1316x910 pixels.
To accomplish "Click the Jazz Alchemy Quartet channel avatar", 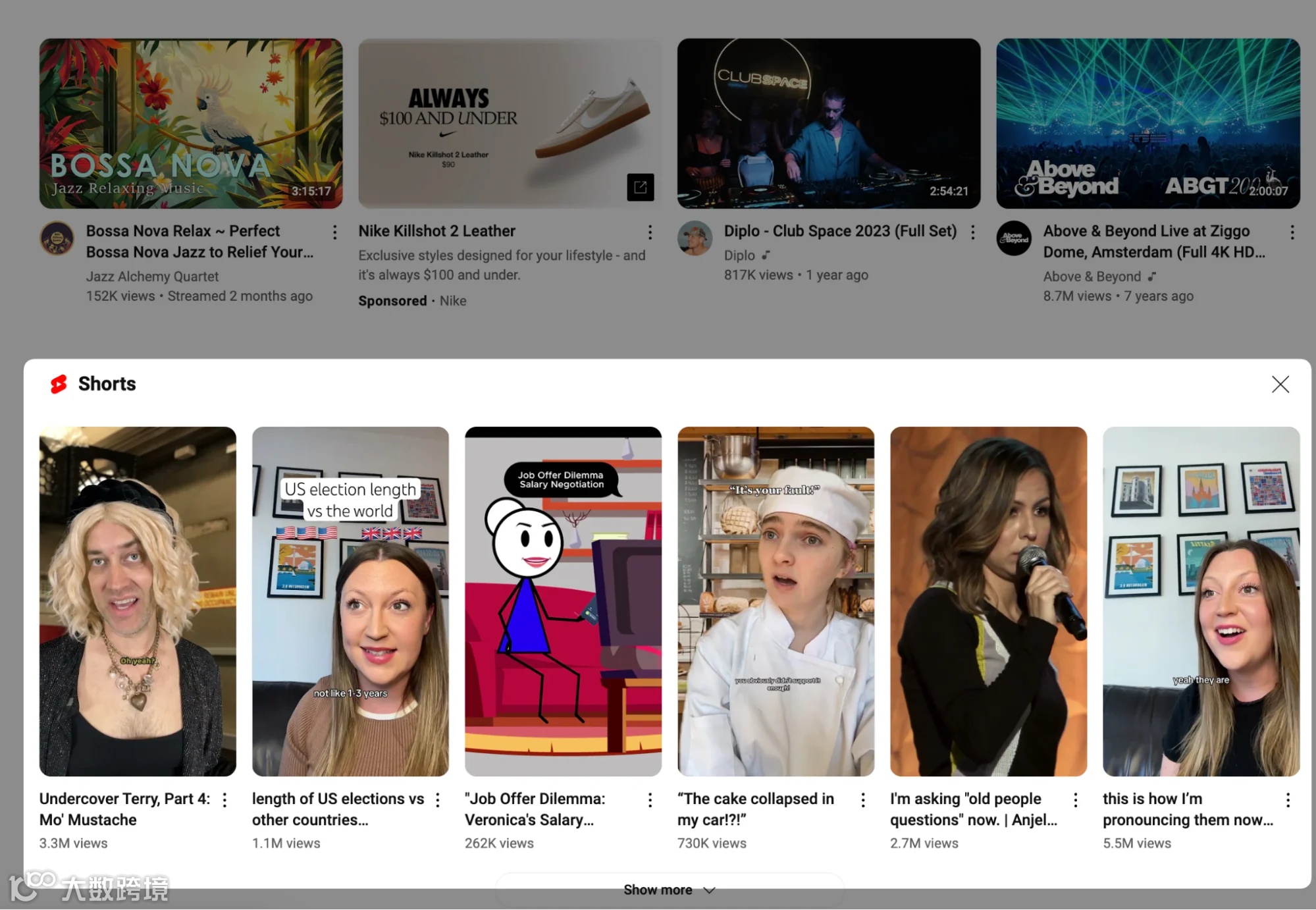I will (57, 238).
